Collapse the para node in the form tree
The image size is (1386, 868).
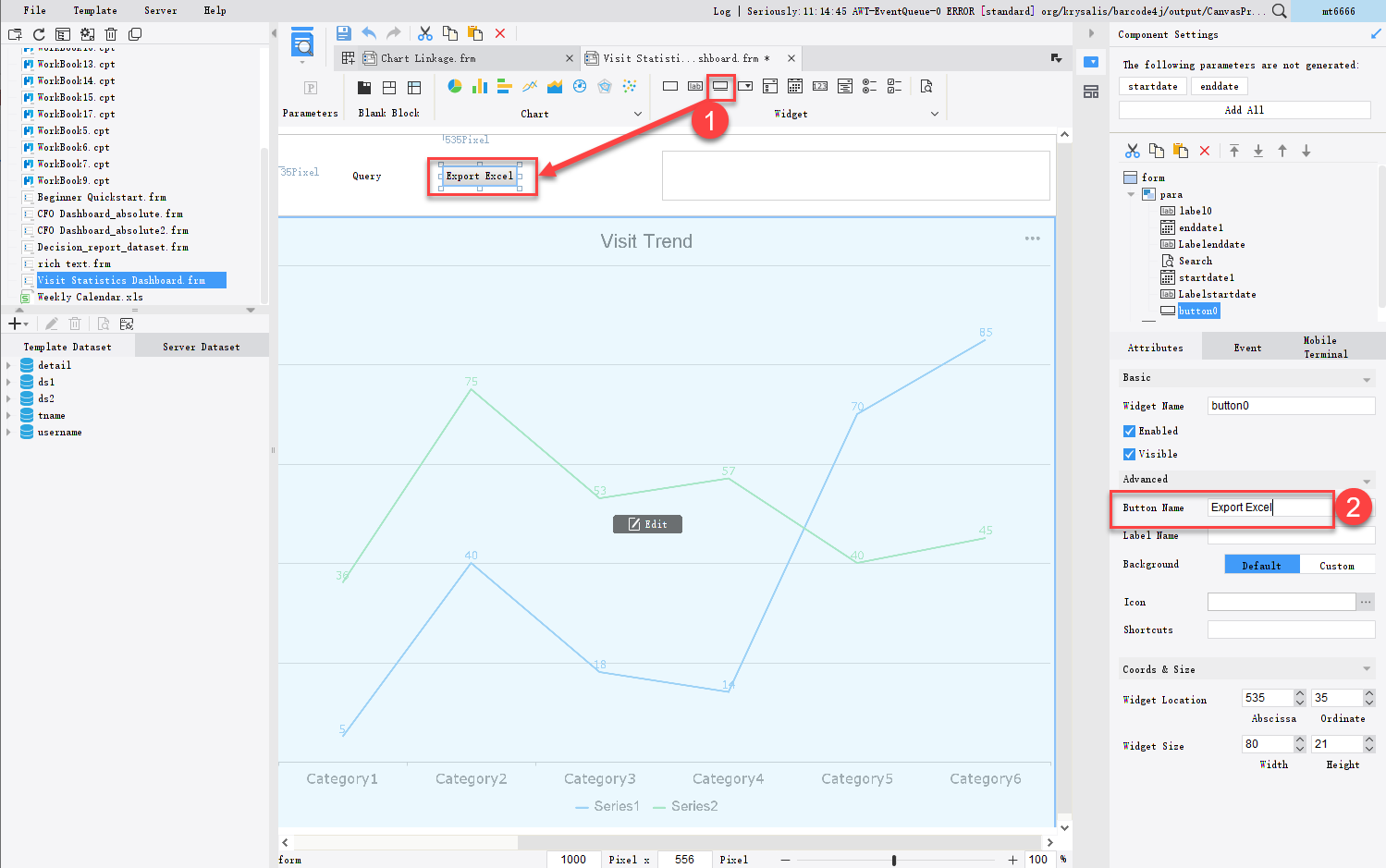click(x=1132, y=194)
